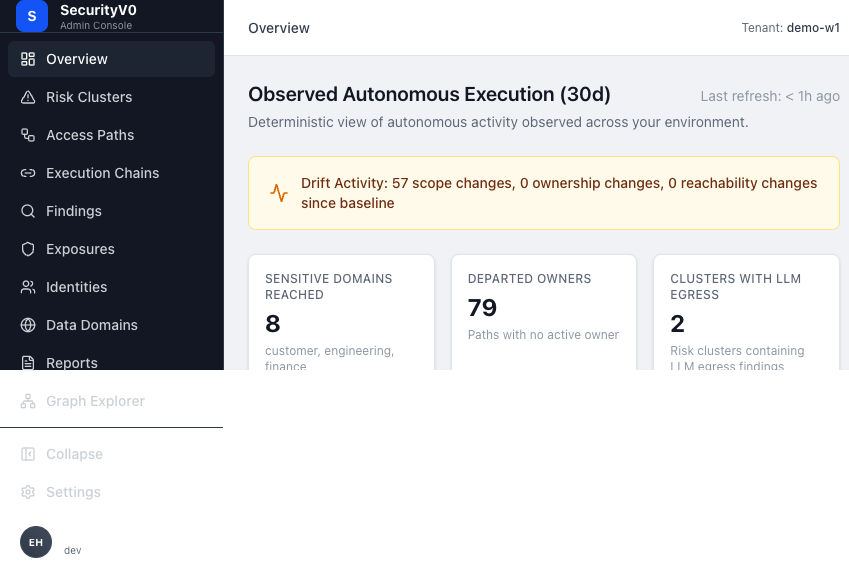Select Findings in the sidebar

click(112, 211)
